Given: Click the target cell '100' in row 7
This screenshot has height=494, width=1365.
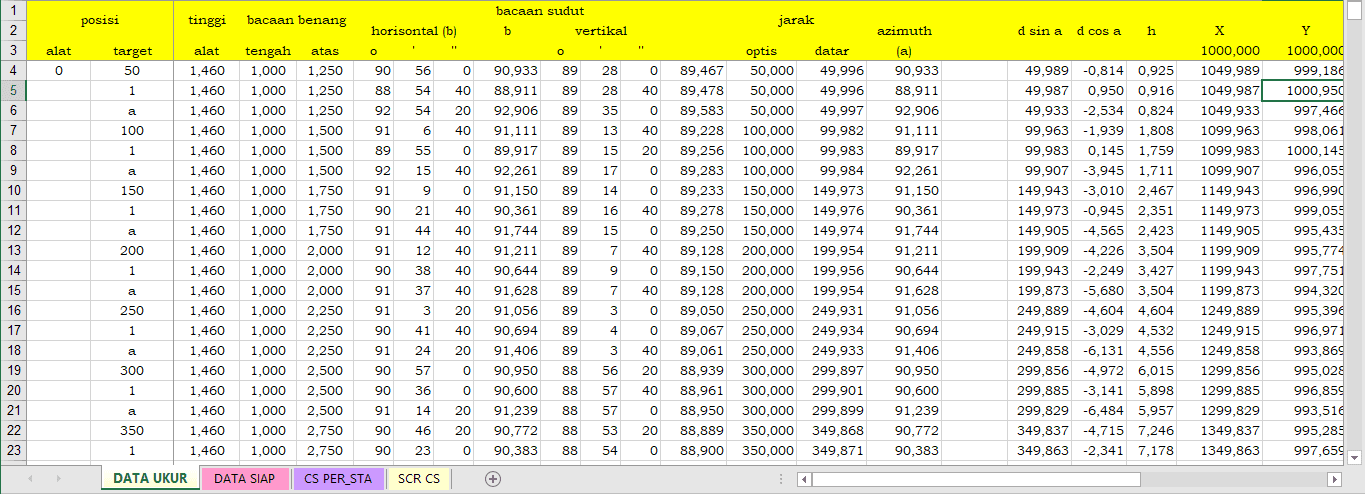Looking at the screenshot, I should pyautogui.click(x=133, y=131).
